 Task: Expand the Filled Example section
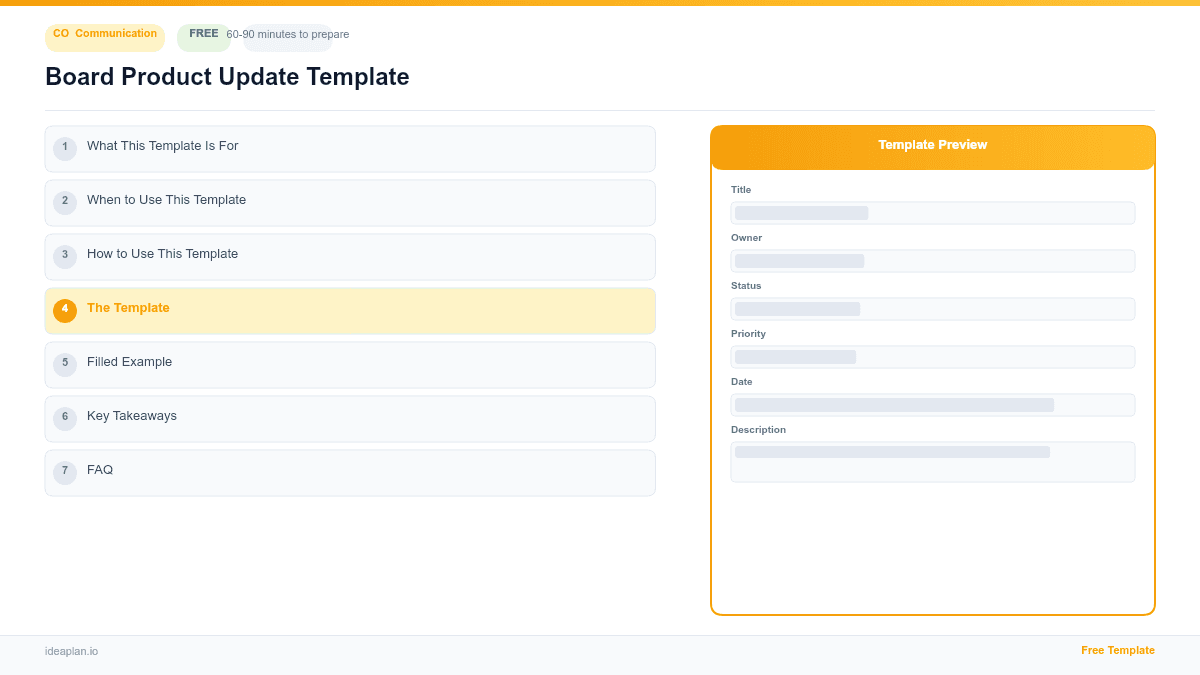click(x=350, y=364)
